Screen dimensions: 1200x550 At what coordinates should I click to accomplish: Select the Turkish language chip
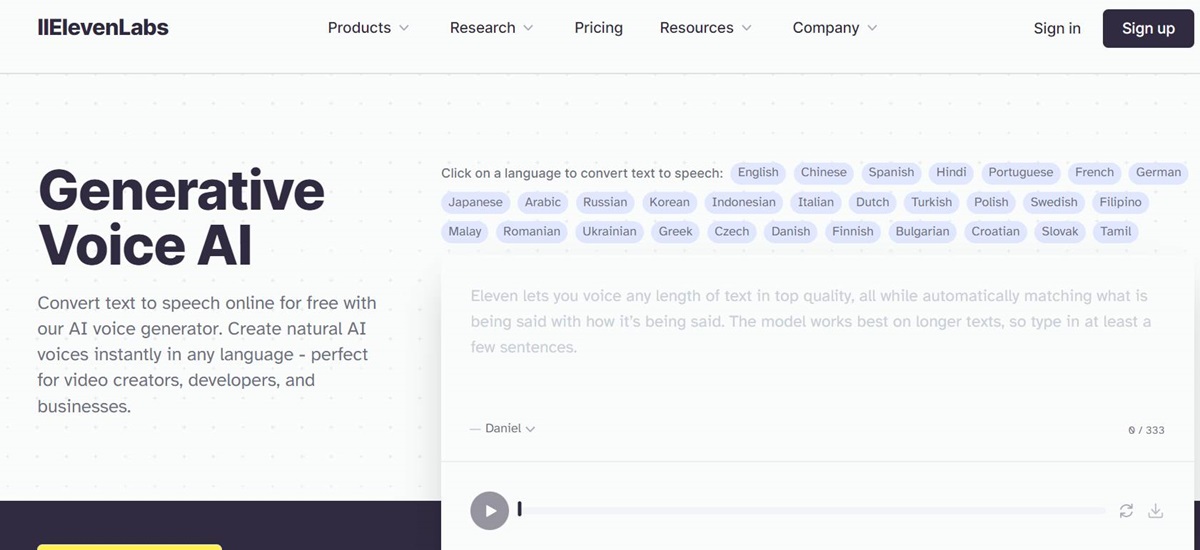932,202
